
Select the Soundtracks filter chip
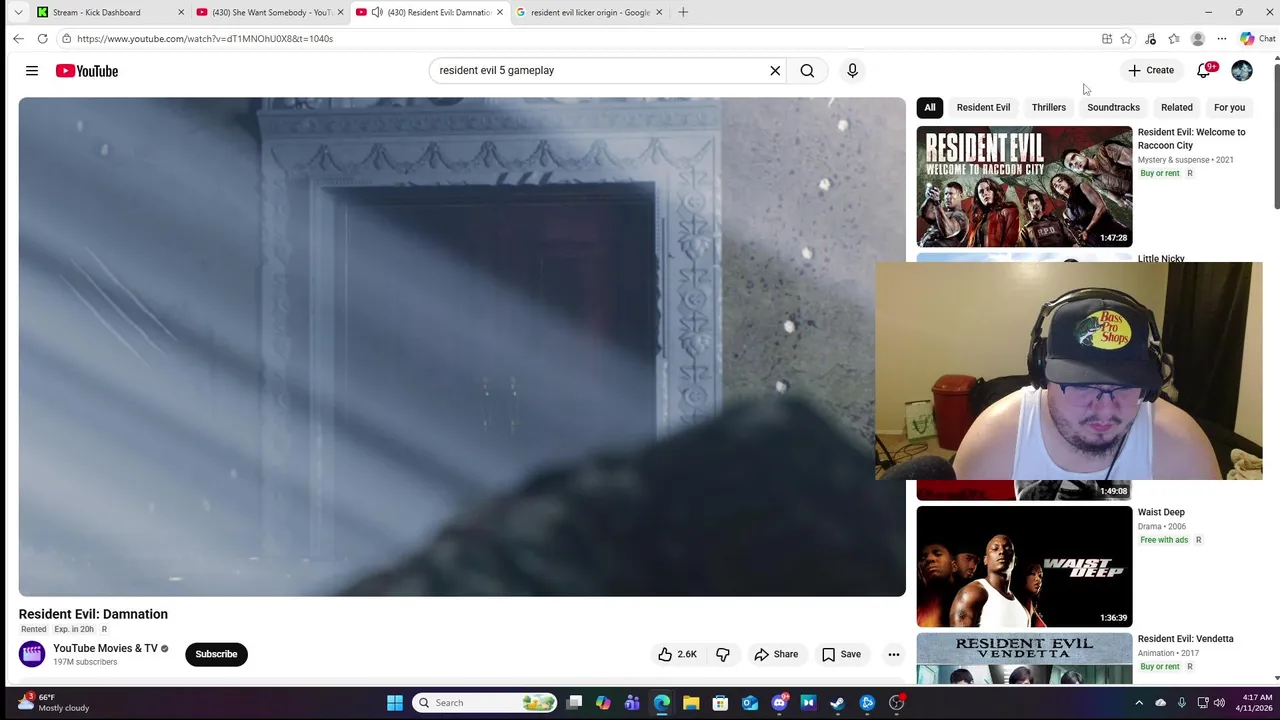tap(1113, 107)
